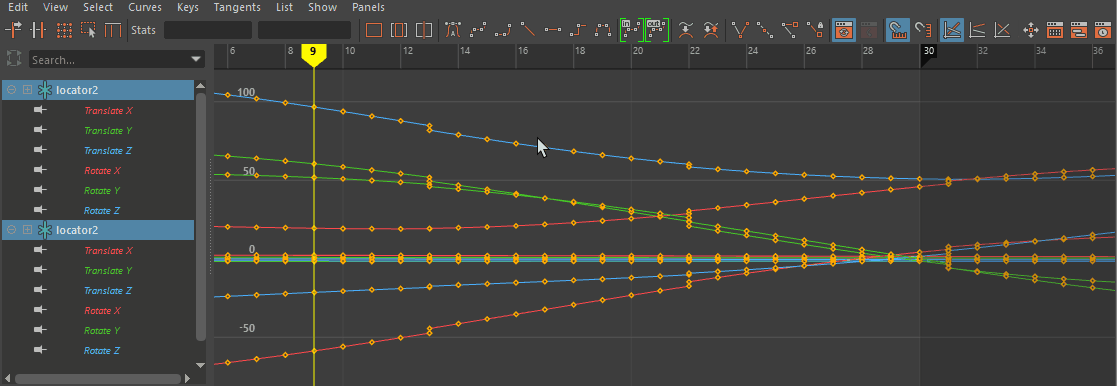Open the Edit menu

(18, 7)
